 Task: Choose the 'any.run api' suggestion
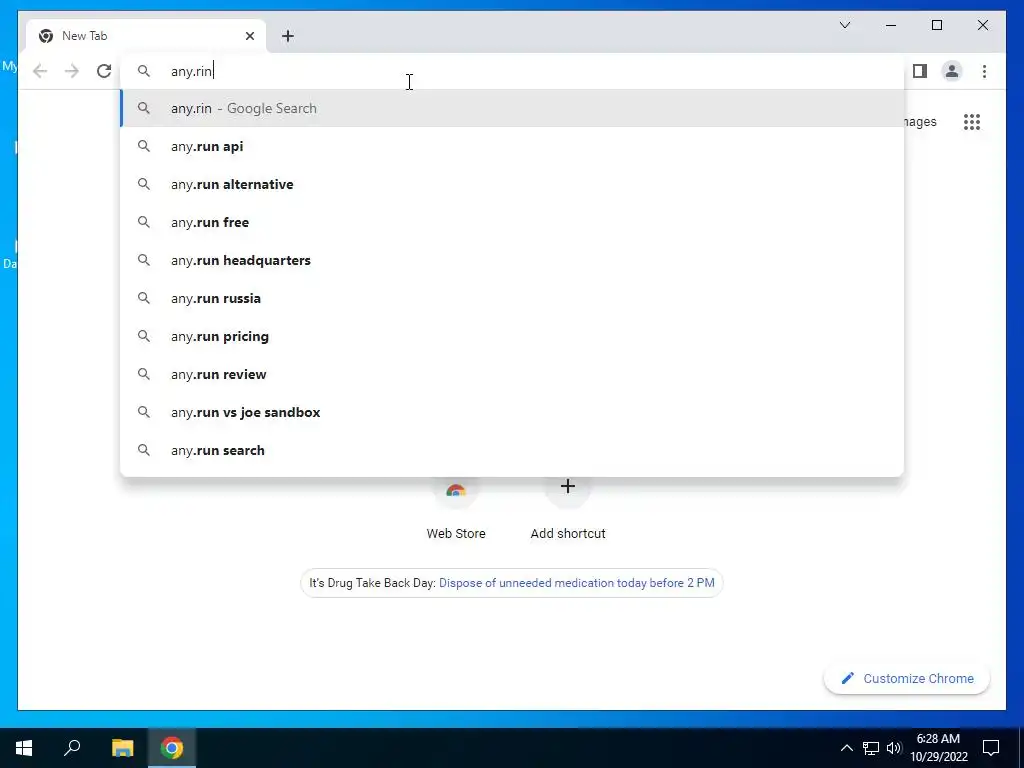click(x=512, y=146)
